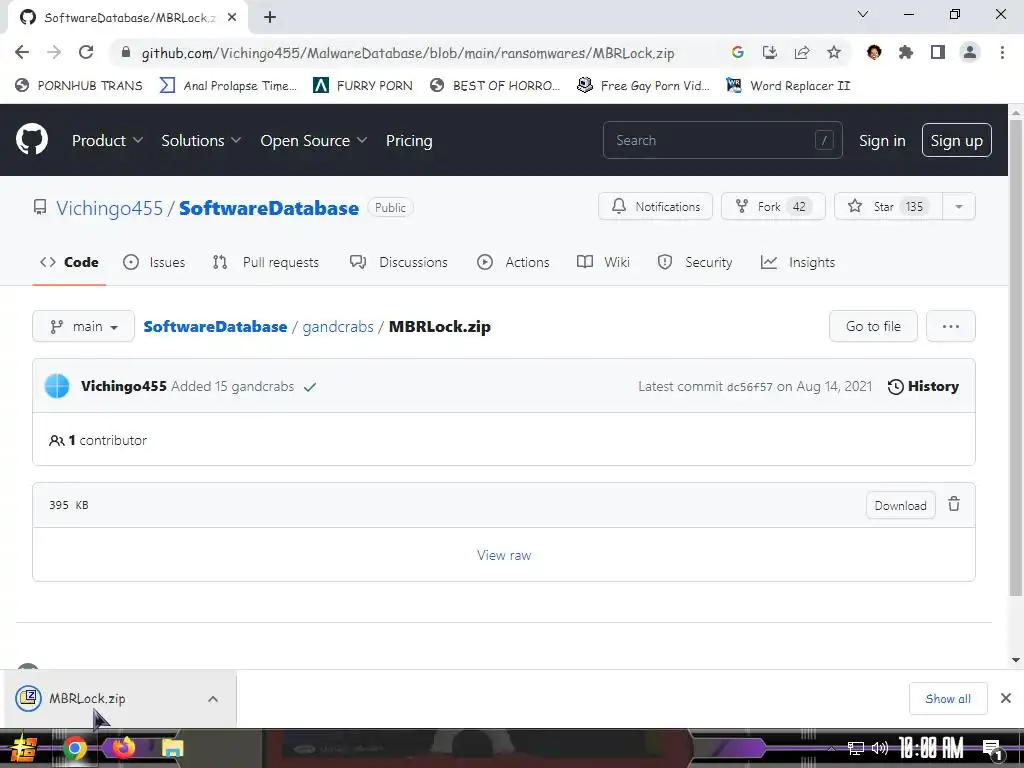The height and width of the screenshot is (768, 1024).
Task: Open the Chrome profile avatar
Action: (x=970, y=52)
